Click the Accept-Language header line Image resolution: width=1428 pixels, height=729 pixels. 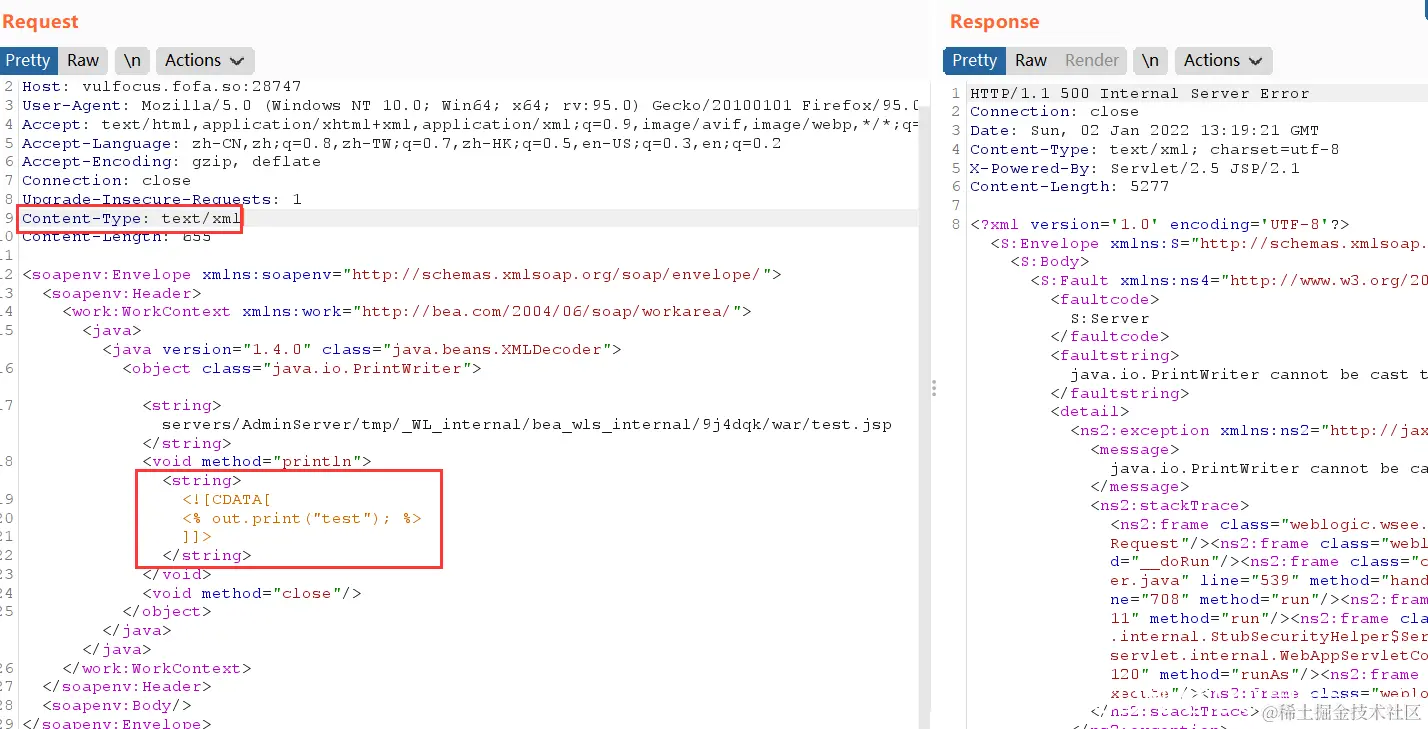(401, 143)
